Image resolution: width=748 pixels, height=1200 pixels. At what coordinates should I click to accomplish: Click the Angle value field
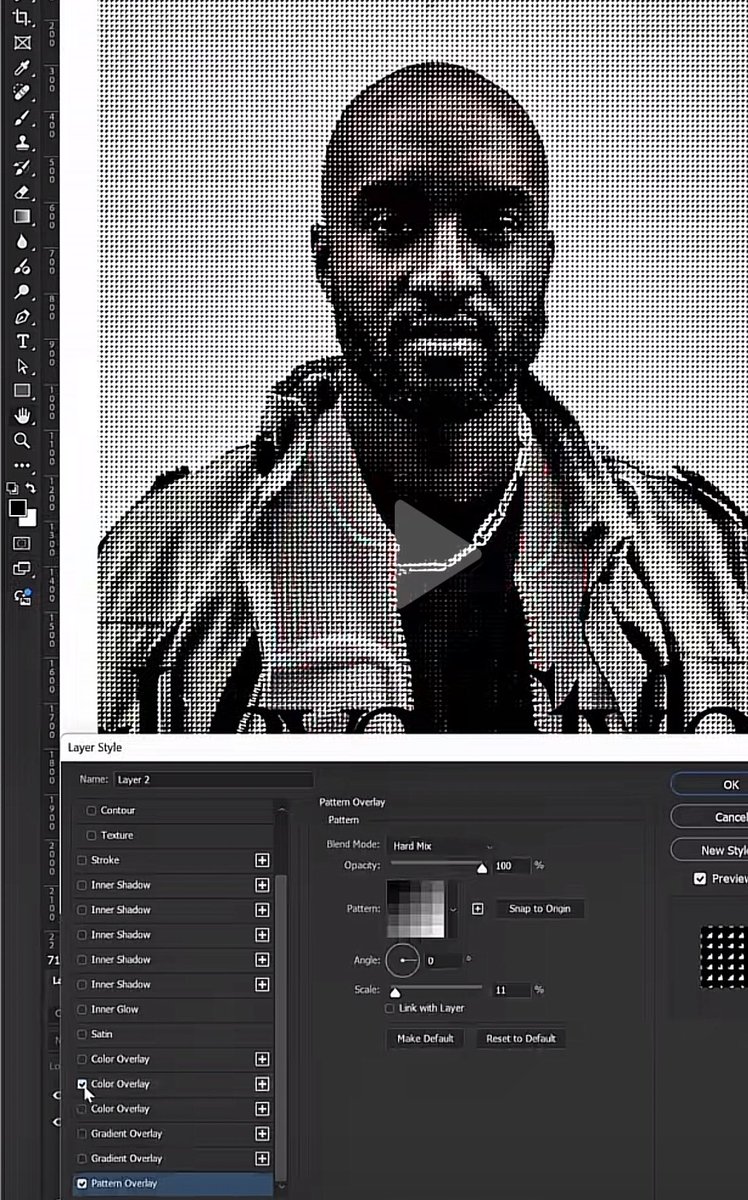443,960
